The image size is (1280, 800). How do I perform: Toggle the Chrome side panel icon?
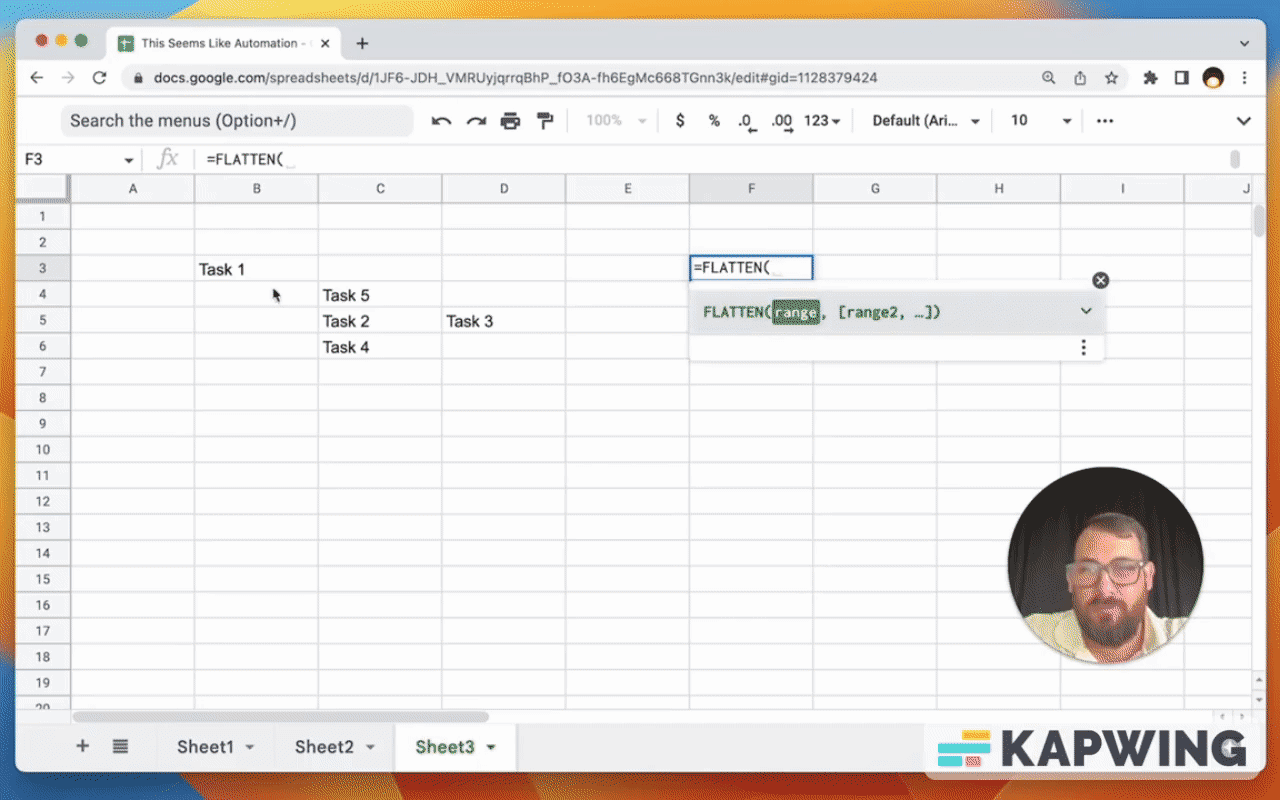[1181, 77]
